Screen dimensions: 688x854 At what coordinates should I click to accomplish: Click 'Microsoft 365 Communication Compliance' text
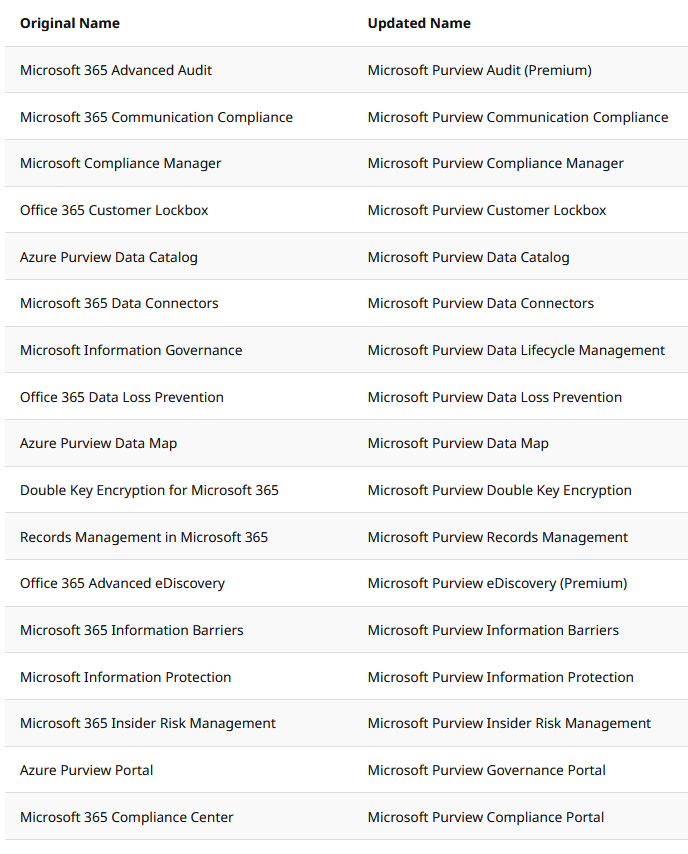(x=156, y=117)
